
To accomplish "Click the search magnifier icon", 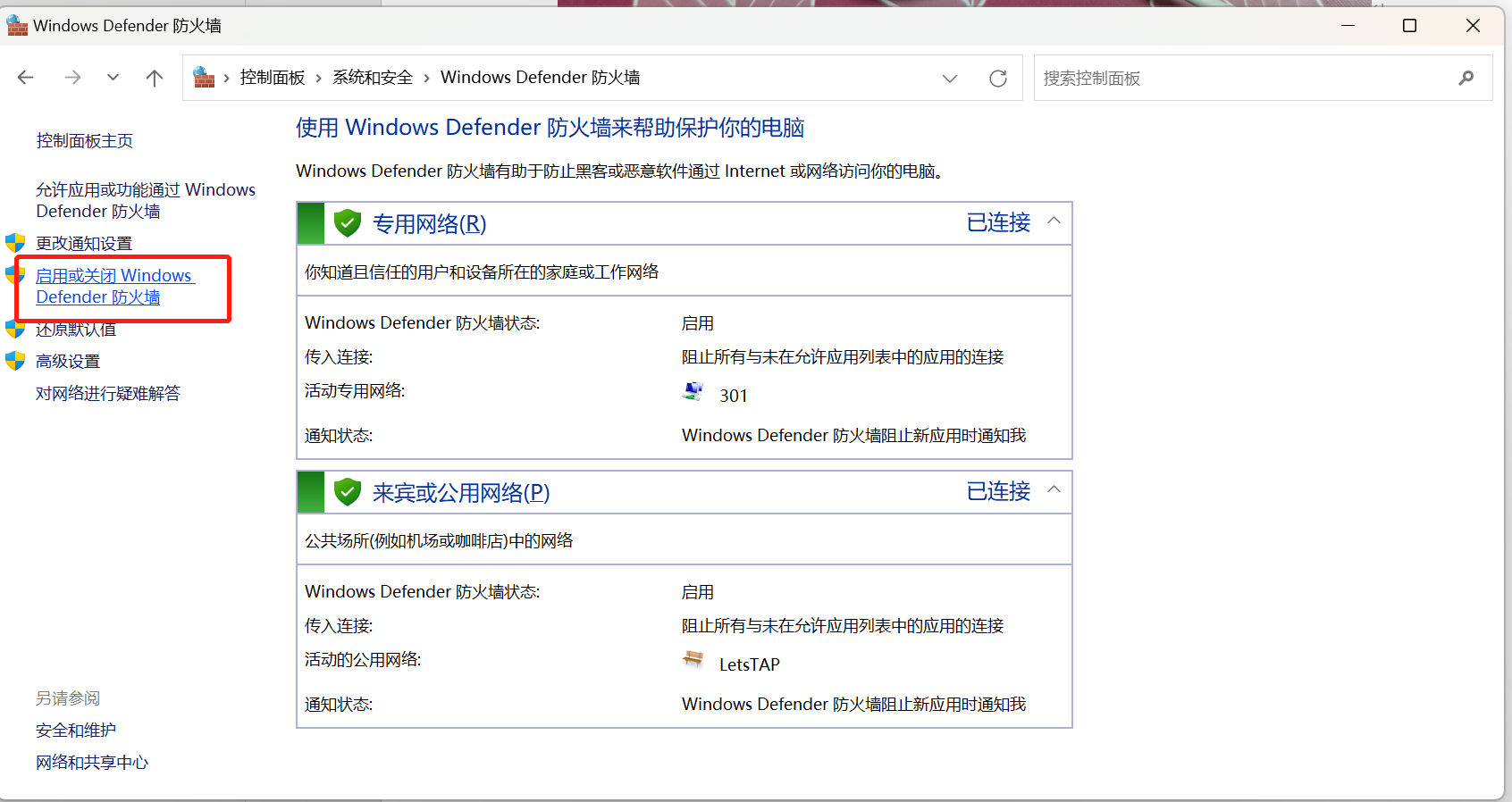I will (x=1466, y=79).
